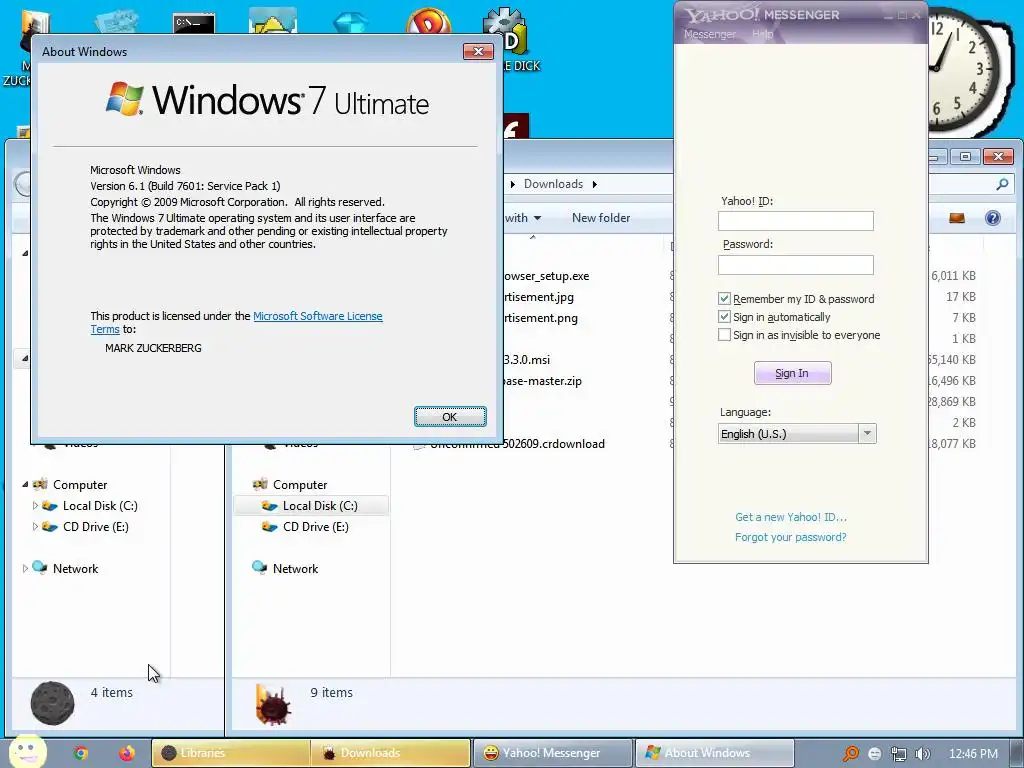Open the Help menu in Yahoo Messenger
This screenshot has width=1024, height=768.
point(762,34)
